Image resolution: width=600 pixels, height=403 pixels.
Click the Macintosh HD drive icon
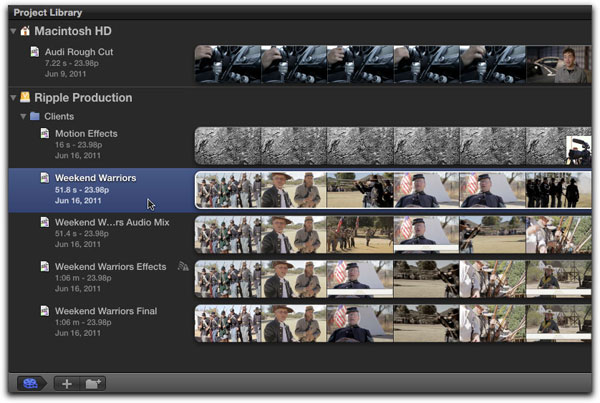25,31
